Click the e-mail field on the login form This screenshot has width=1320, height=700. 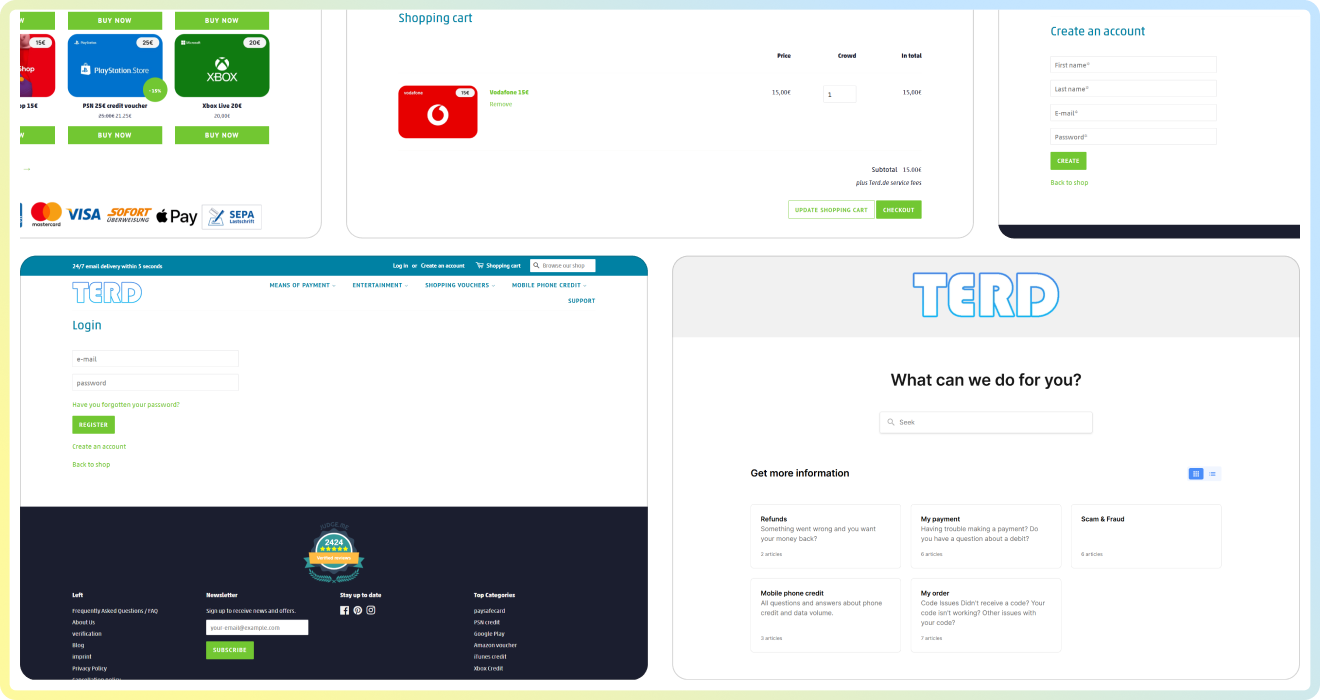[155, 359]
